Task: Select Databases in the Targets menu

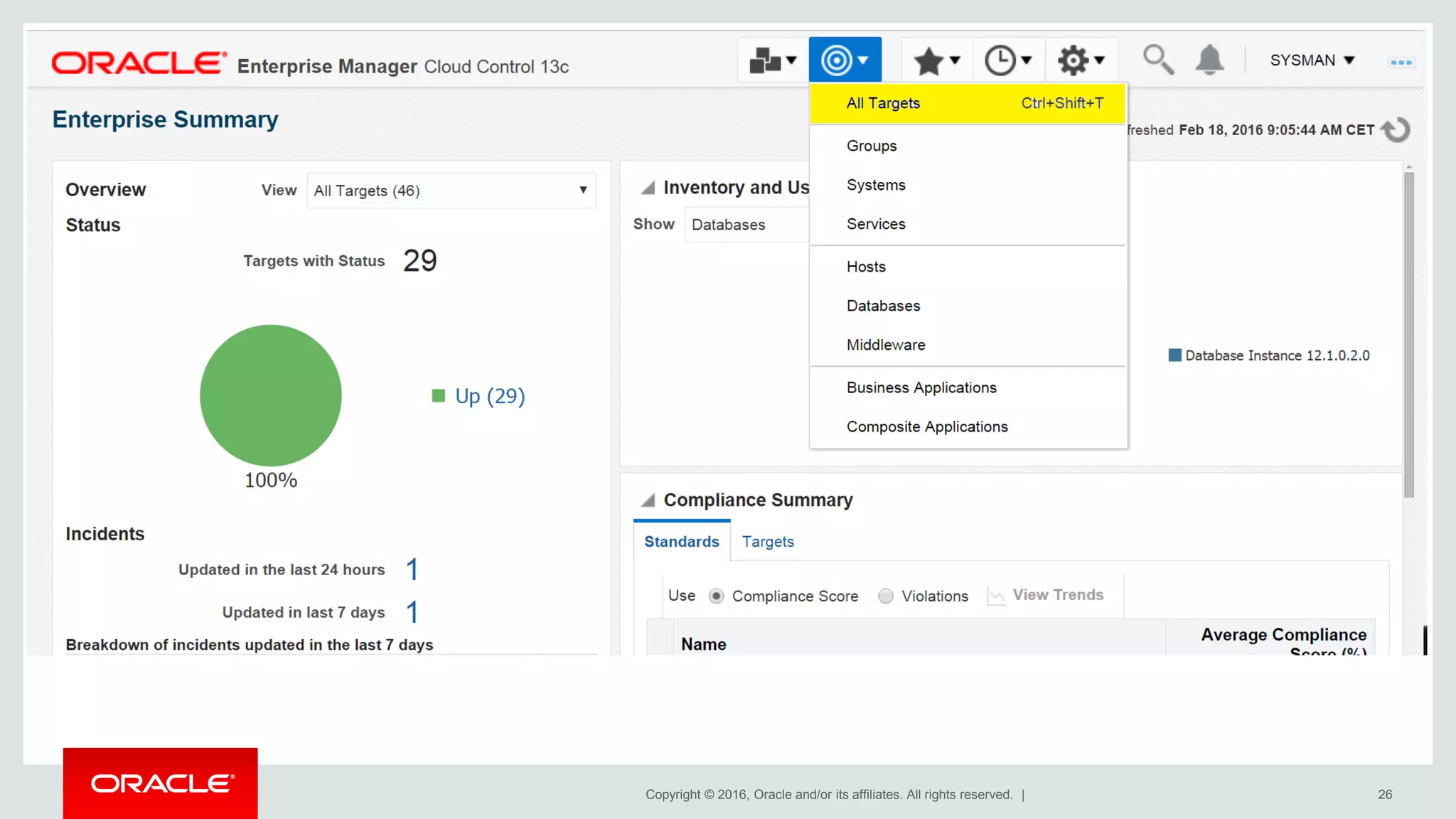Action: click(883, 306)
